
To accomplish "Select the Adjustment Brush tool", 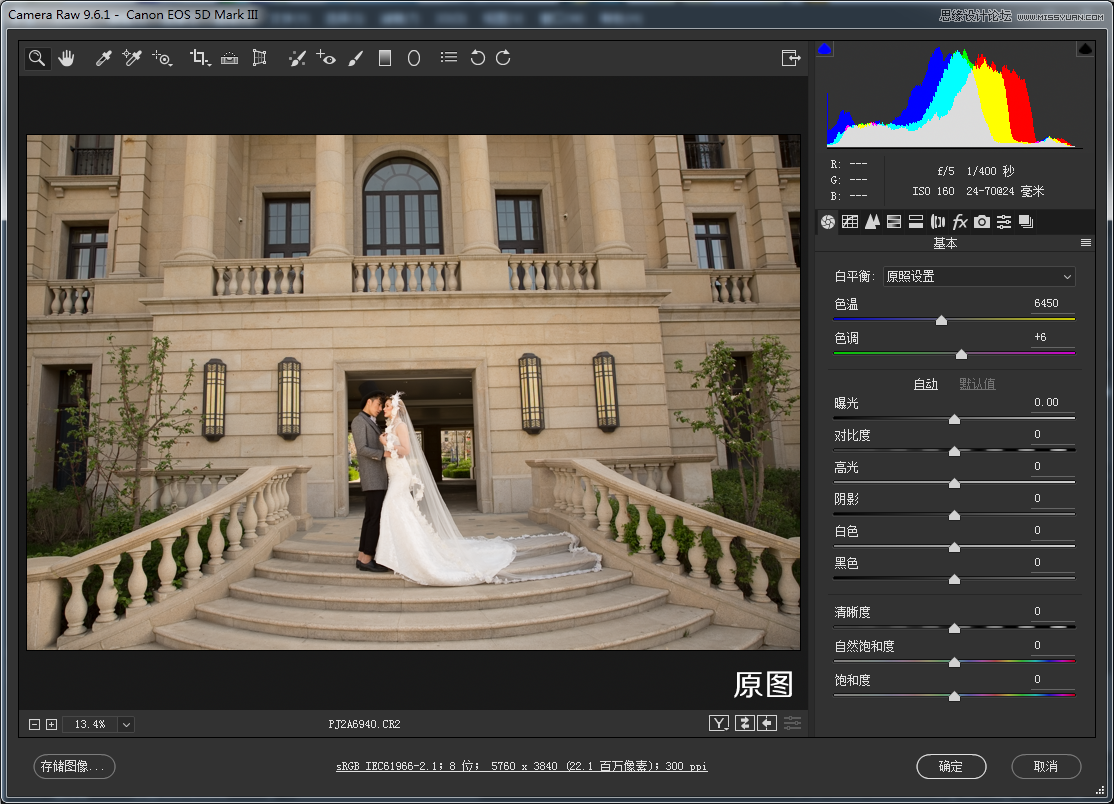I will (355, 58).
